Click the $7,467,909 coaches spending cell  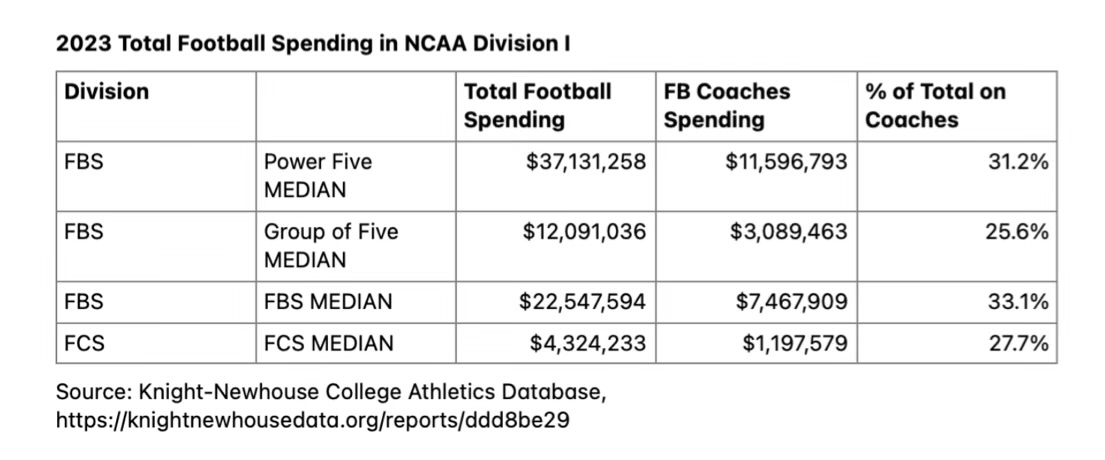[x=790, y=301]
